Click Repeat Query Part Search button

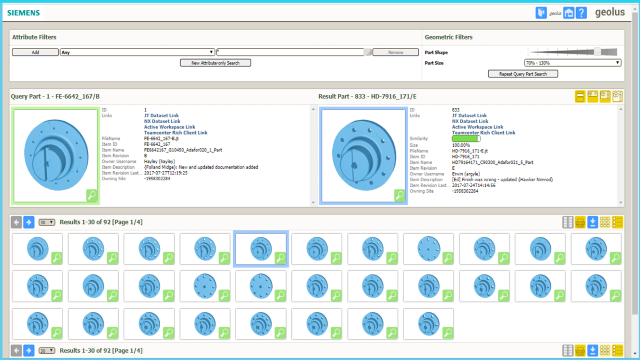point(523,74)
